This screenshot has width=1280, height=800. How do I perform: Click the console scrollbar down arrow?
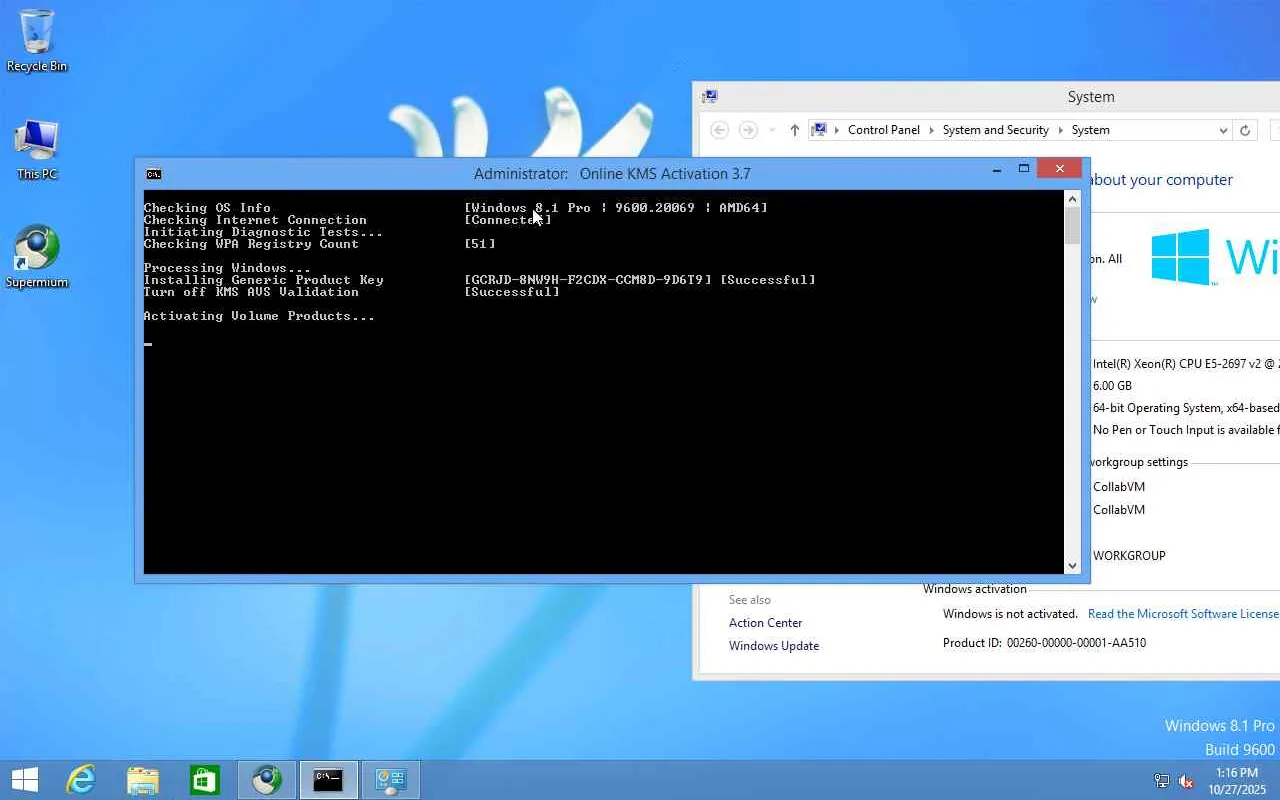pos(1073,566)
